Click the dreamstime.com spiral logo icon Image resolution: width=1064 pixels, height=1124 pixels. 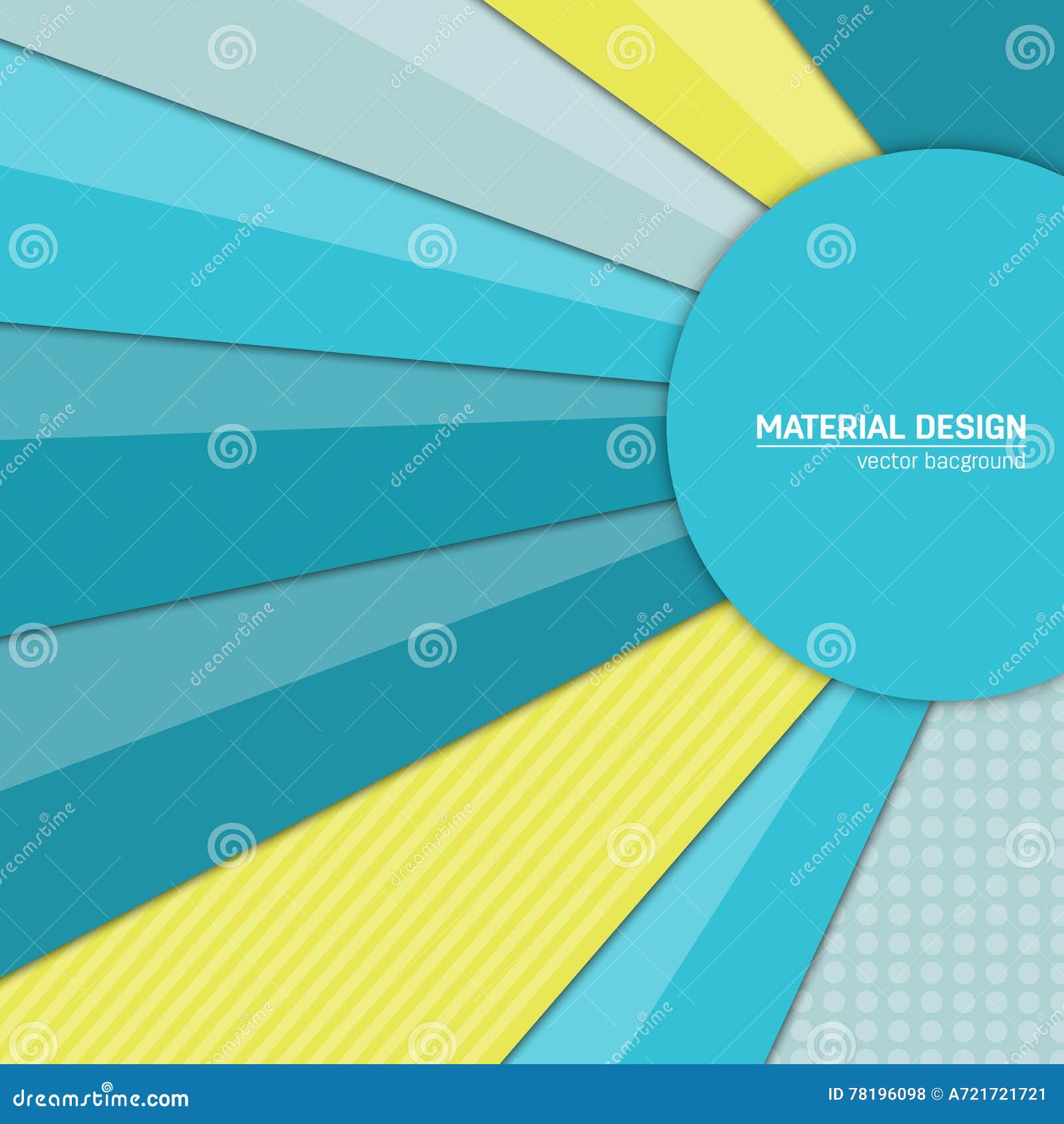pos(106,1086)
